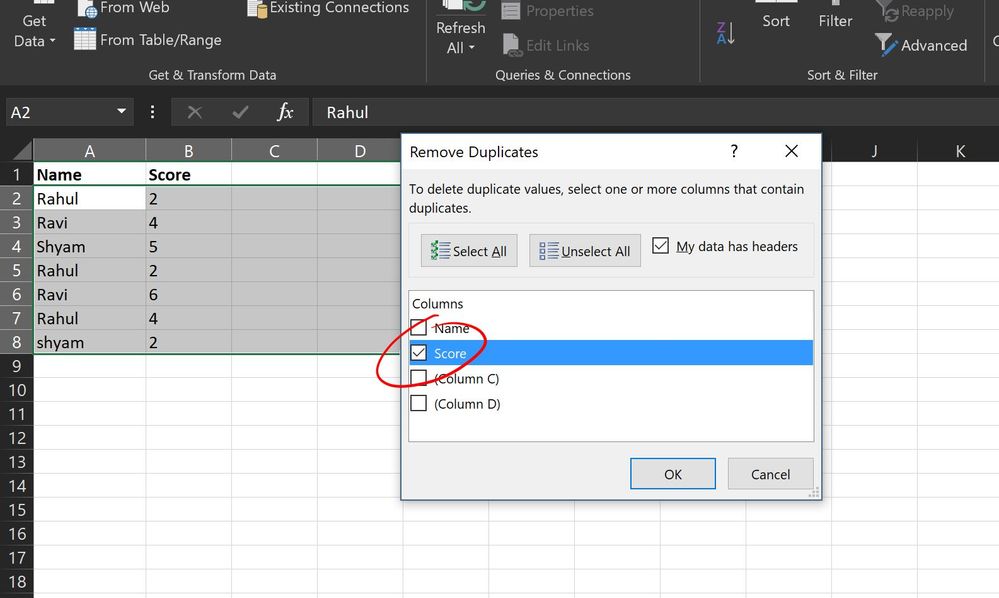This screenshot has height=598, width=999.
Task: Click Reapply filter command
Action: click(x=915, y=11)
